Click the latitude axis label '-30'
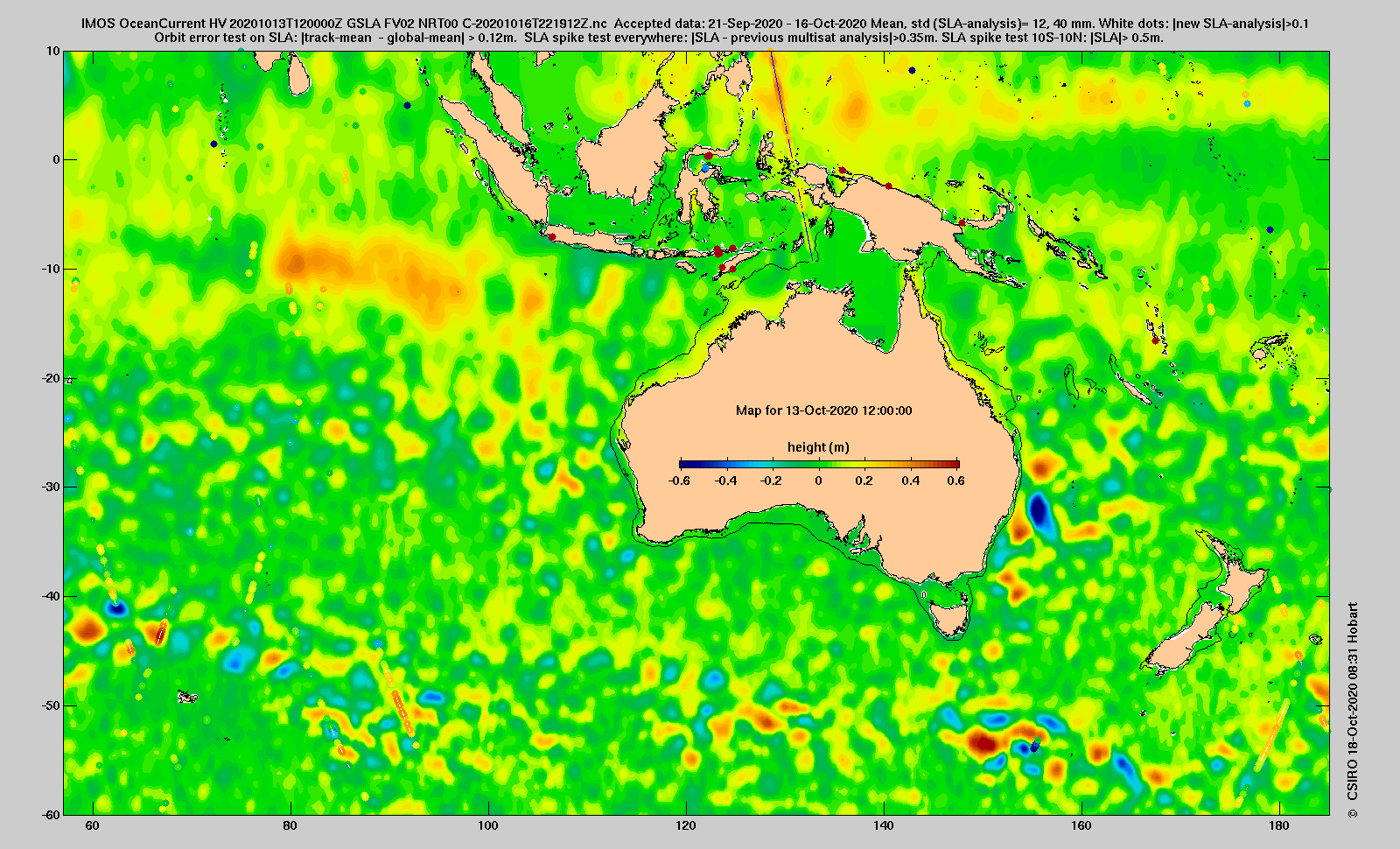 (52, 487)
